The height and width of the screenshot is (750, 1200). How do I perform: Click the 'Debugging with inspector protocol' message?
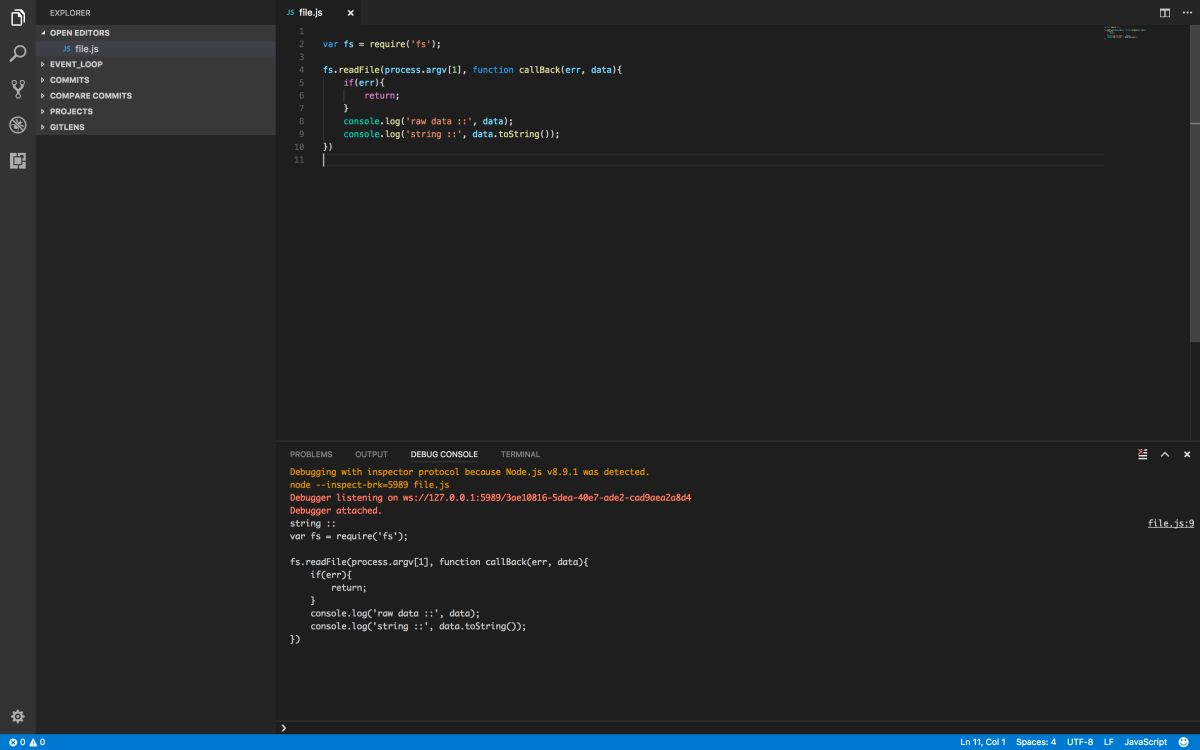coord(469,472)
